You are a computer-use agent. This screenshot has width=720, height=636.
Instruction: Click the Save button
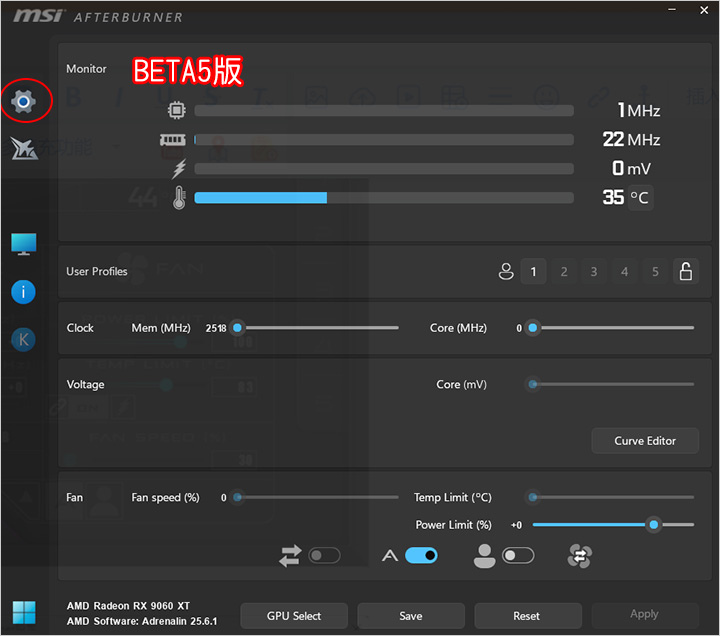pyautogui.click(x=411, y=616)
